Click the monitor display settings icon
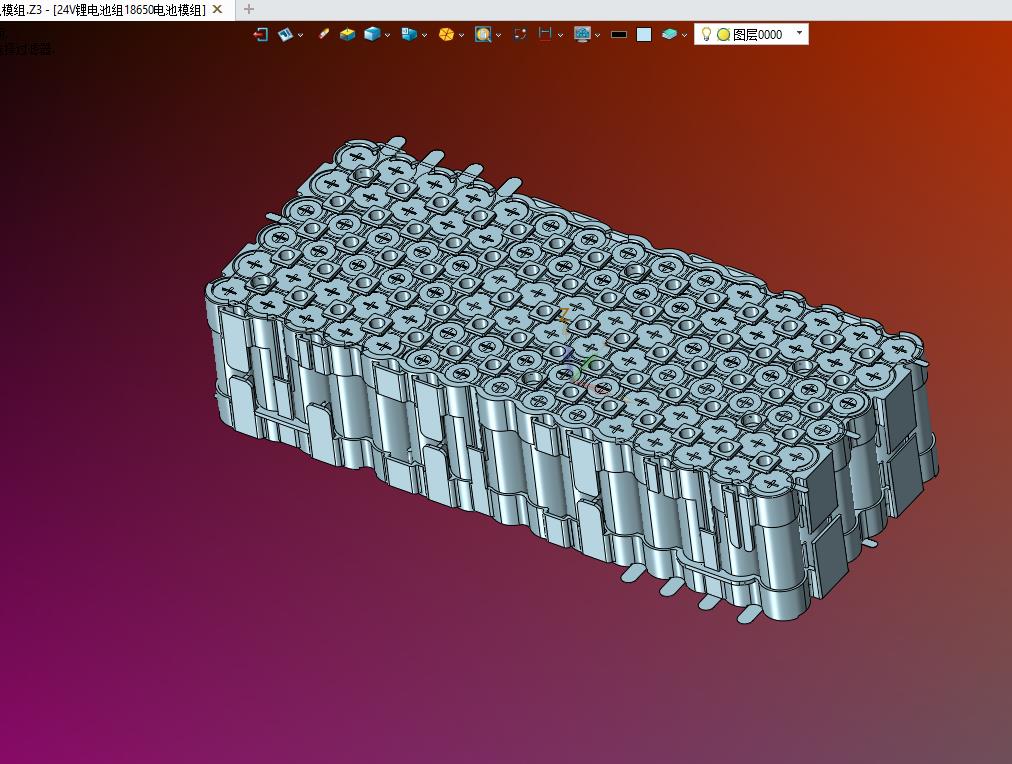This screenshot has height=764, width=1012. tap(582, 34)
